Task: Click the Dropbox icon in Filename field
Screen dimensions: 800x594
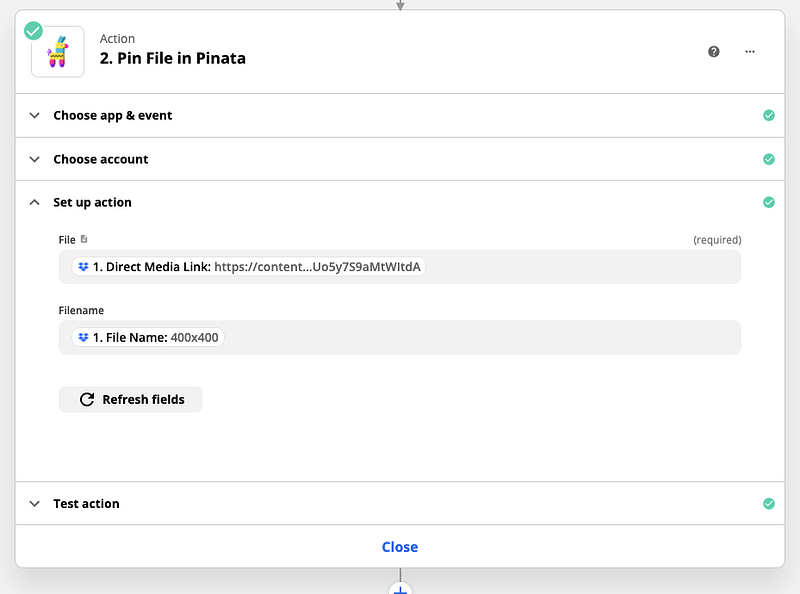Action: pyautogui.click(x=83, y=337)
